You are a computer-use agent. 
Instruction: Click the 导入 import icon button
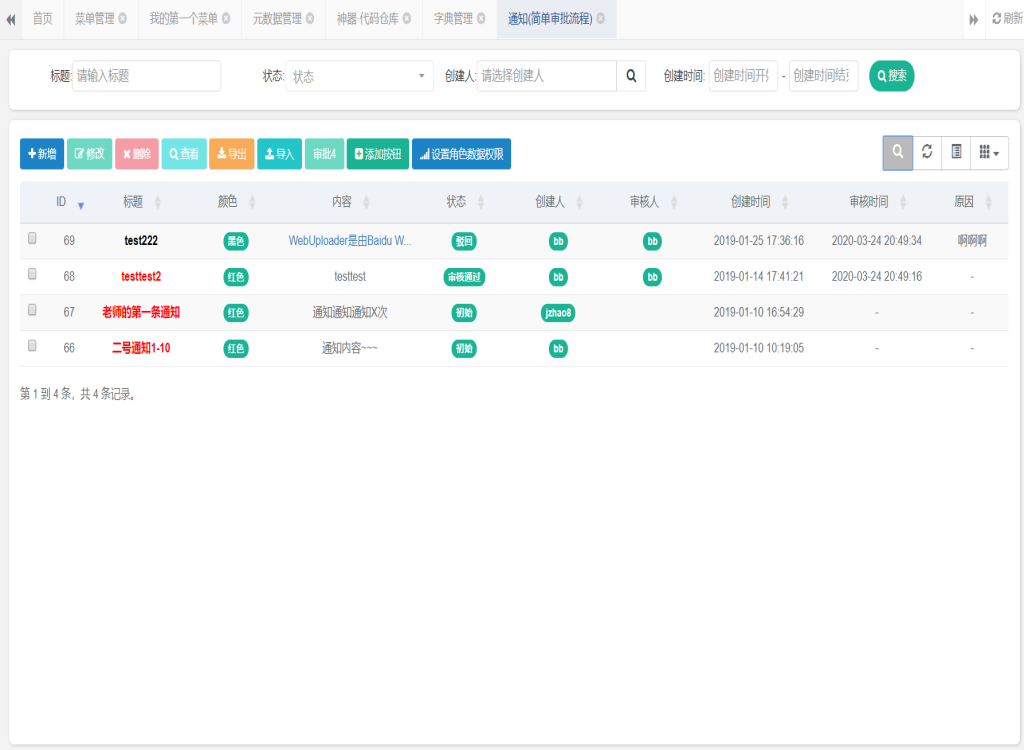[279, 154]
